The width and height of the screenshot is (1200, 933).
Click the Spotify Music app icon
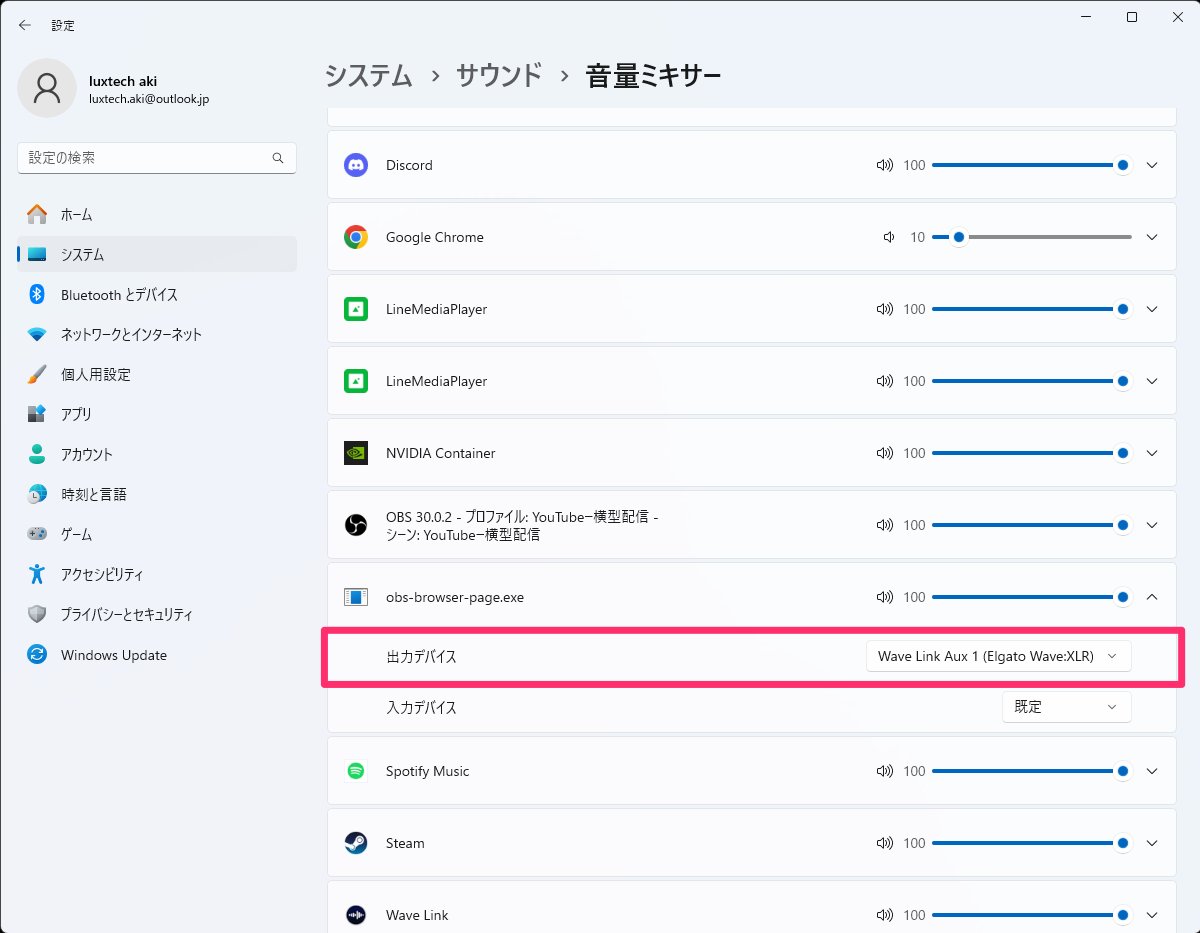pyautogui.click(x=356, y=771)
